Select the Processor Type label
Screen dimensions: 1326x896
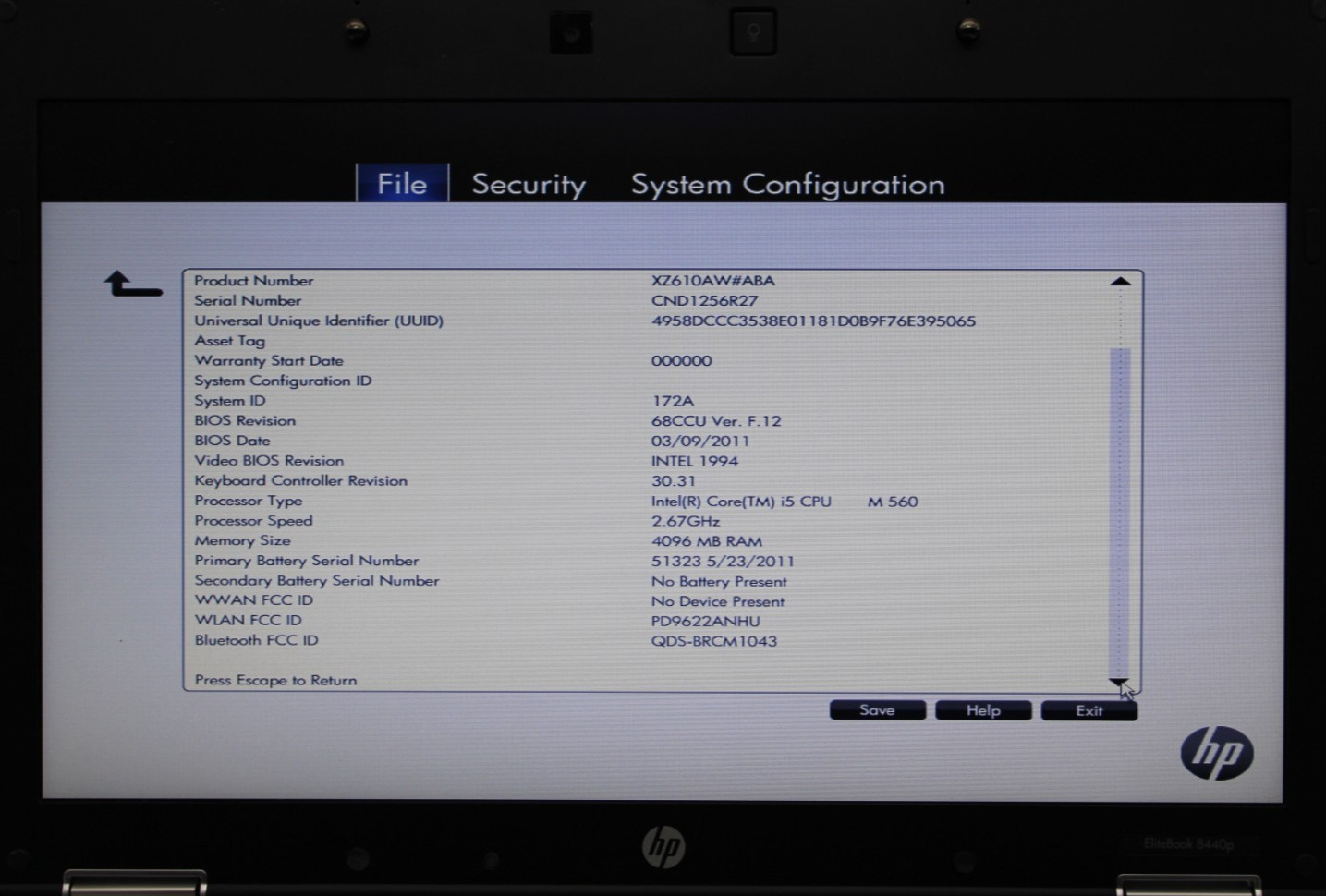249,502
